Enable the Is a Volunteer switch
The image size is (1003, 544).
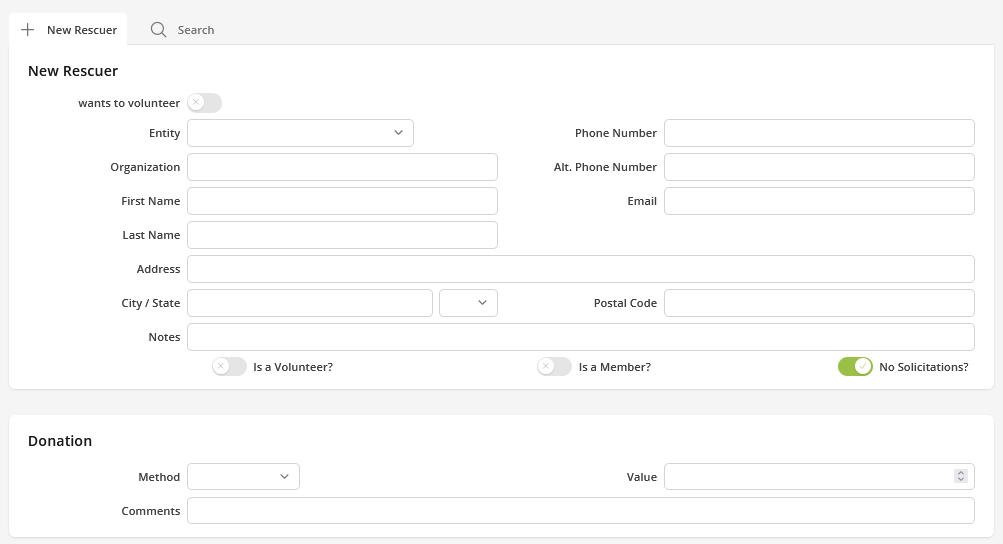(229, 367)
